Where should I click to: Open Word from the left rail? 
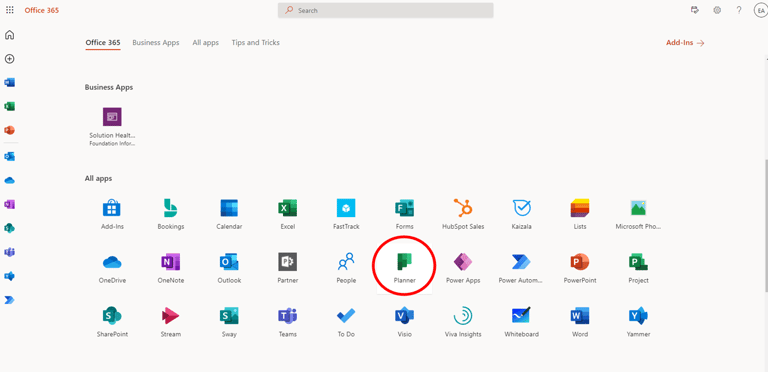click(x=9, y=82)
